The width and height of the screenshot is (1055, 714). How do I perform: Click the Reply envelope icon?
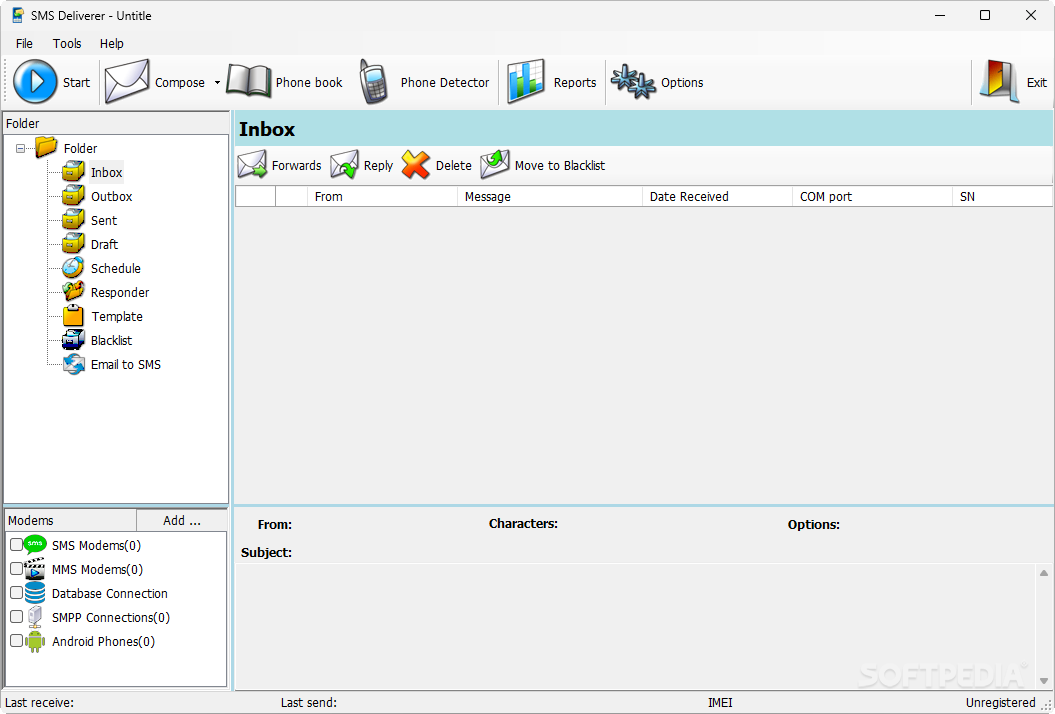344,165
